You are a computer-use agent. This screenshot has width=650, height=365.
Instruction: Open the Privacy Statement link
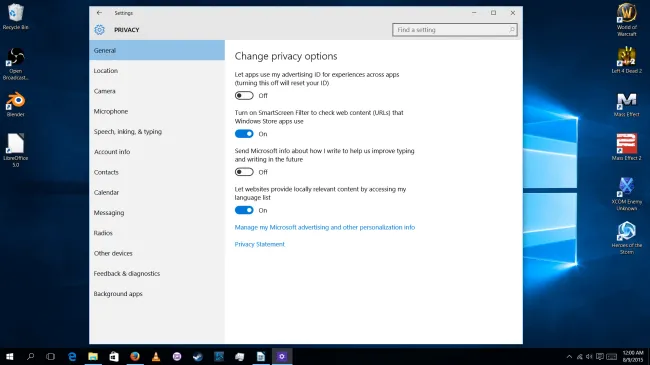pos(260,244)
